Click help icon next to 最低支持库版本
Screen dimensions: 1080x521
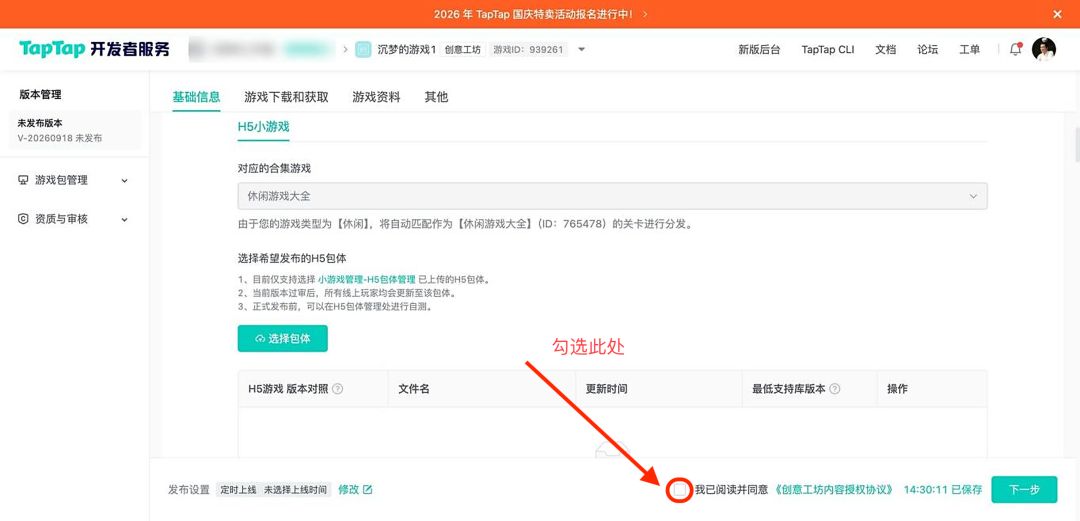point(835,389)
